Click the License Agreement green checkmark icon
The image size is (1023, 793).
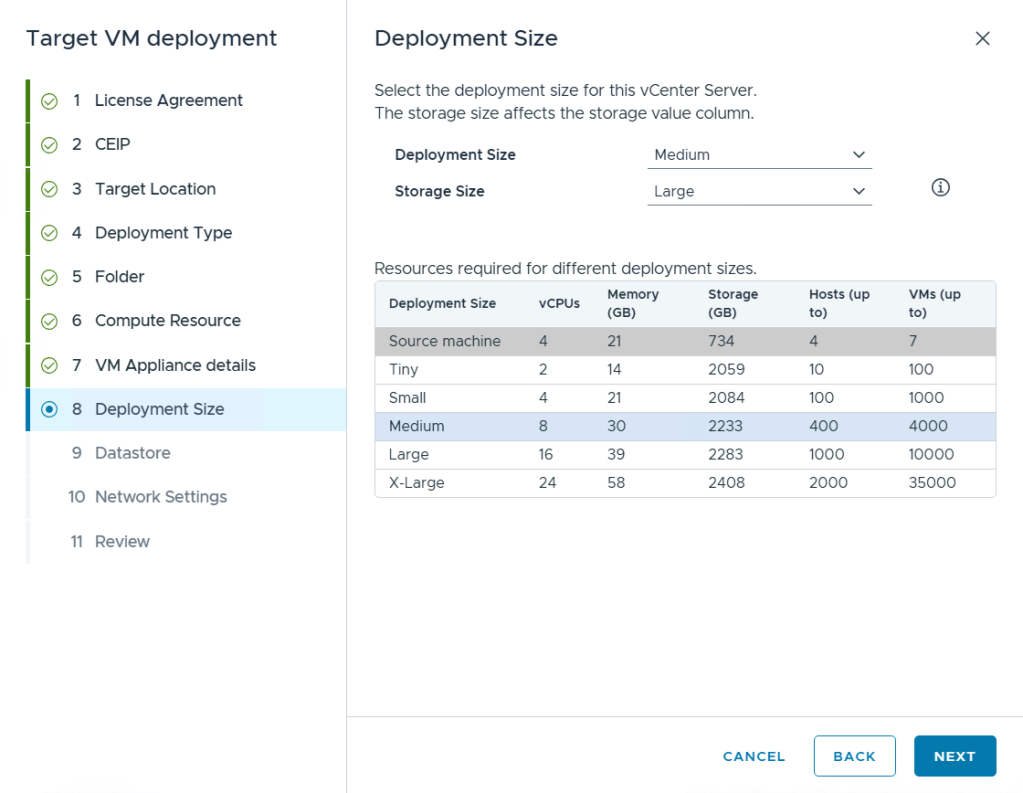tap(50, 101)
